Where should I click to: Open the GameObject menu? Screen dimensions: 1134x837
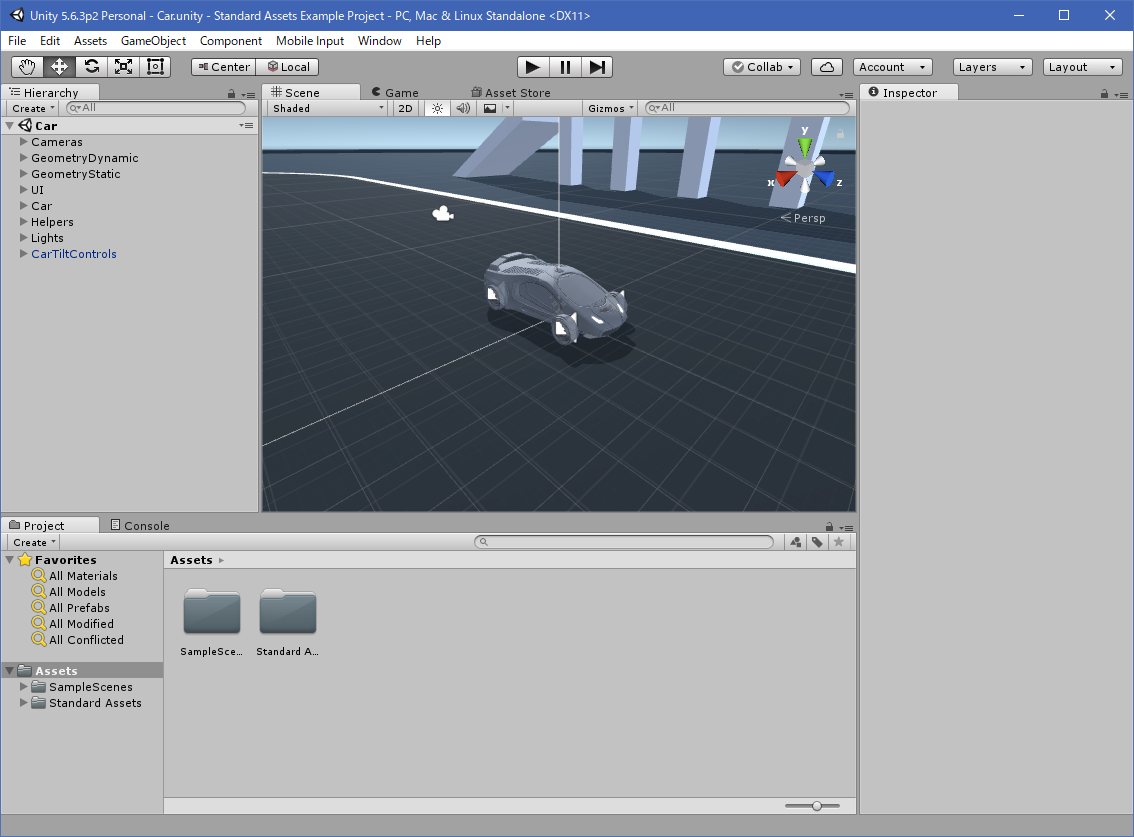pos(153,41)
